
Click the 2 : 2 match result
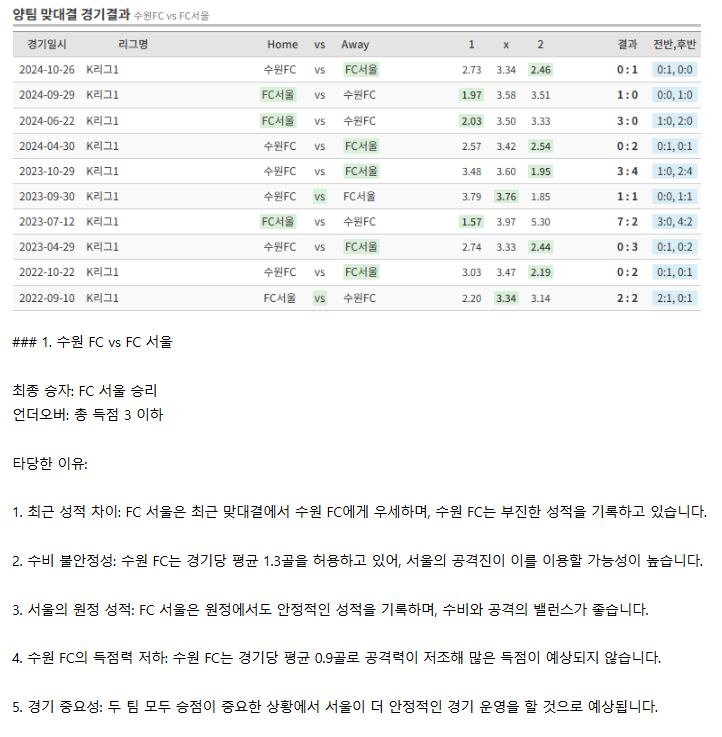pyautogui.click(x=627, y=298)
